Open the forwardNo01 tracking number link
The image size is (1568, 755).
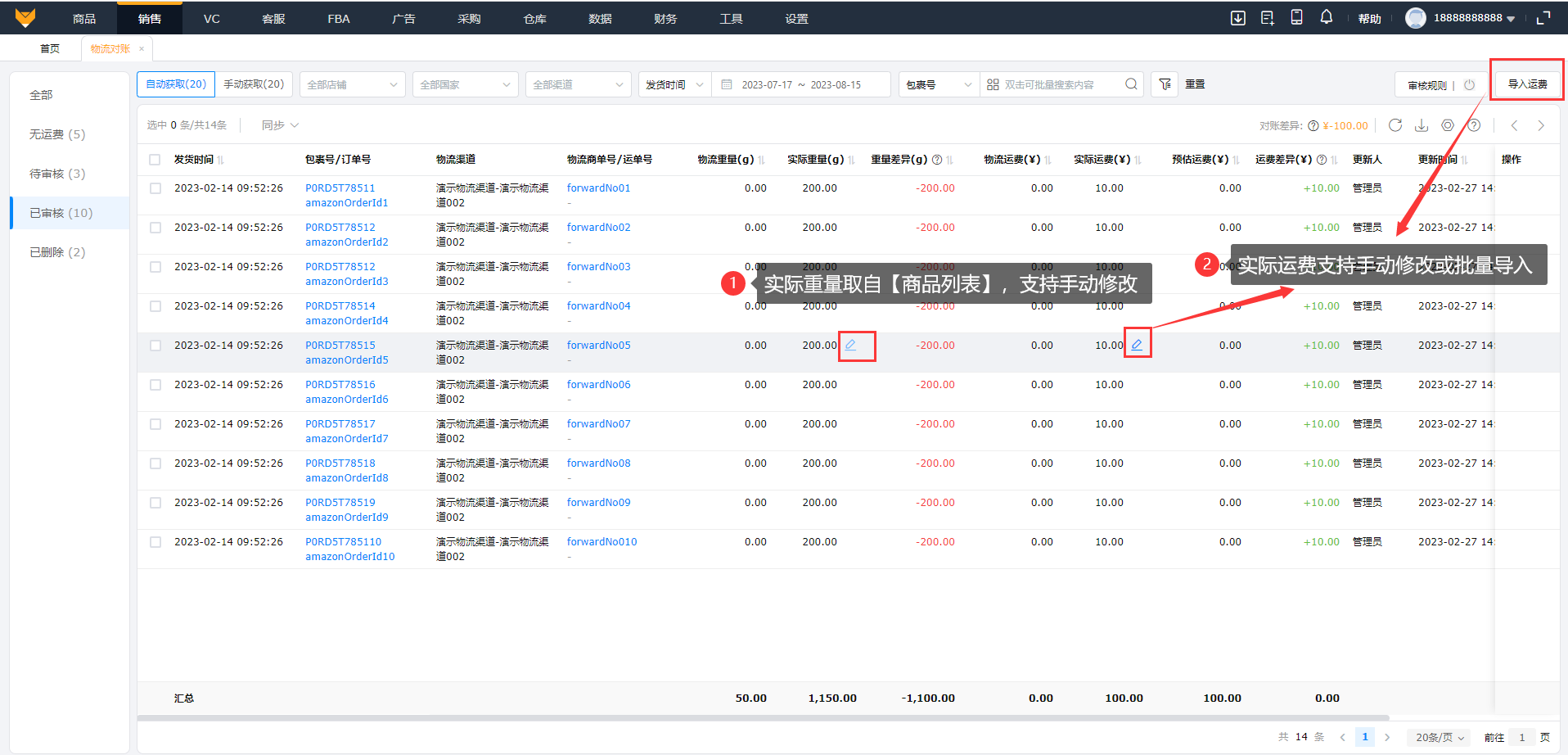(598, 188)
